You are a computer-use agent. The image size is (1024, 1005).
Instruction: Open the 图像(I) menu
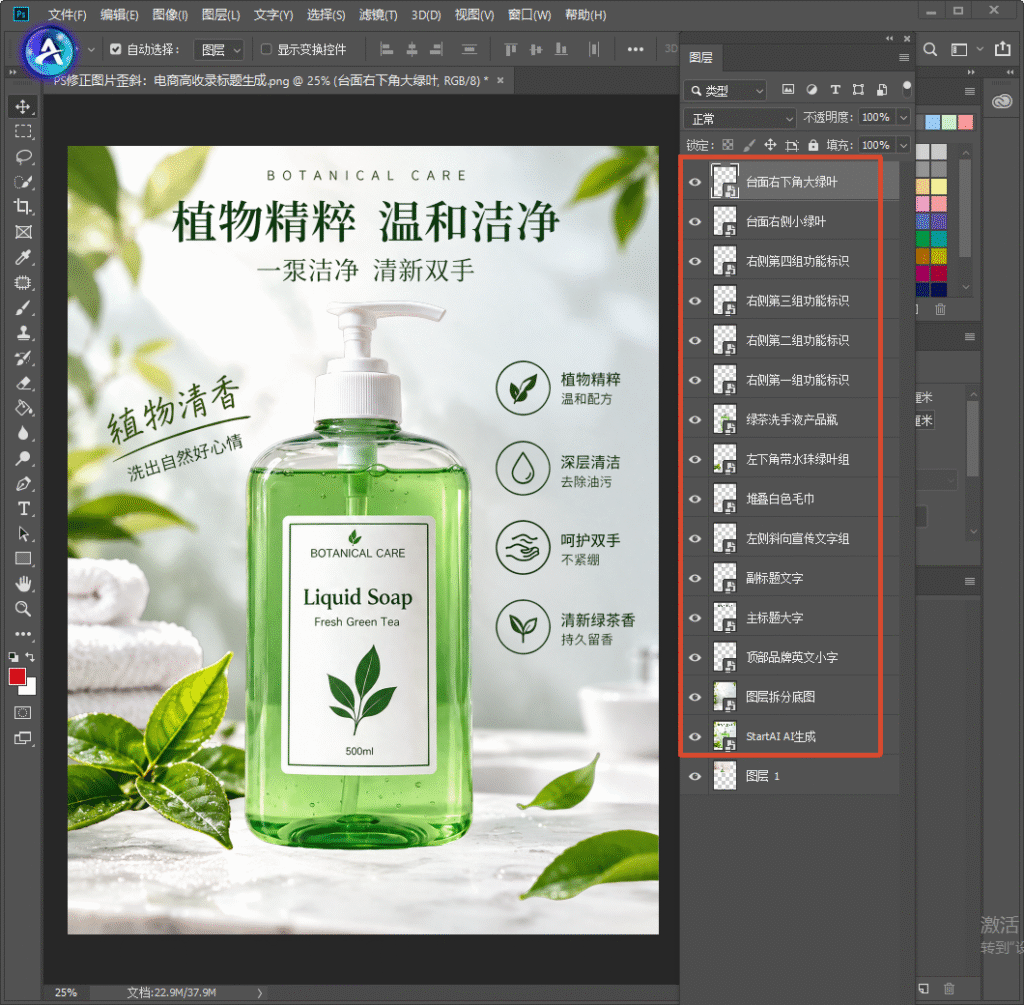pyautogui.click(x=170, y=15)
